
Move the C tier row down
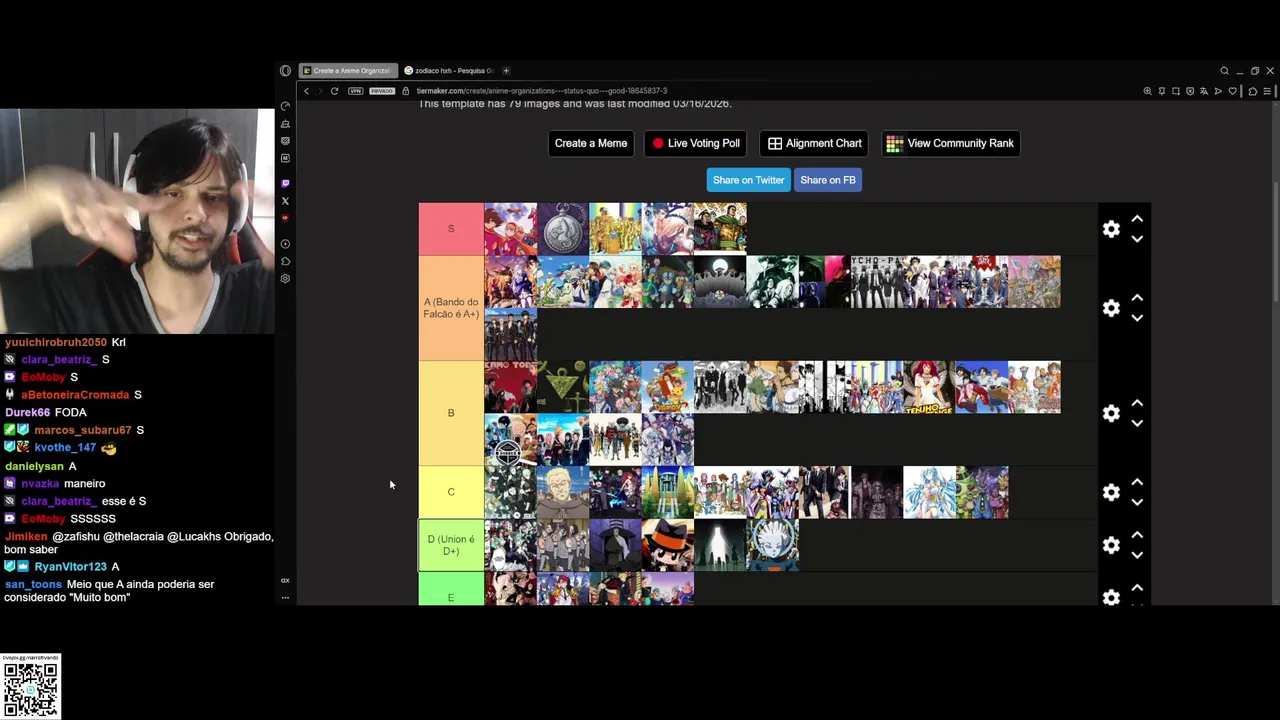(1137, 502)
